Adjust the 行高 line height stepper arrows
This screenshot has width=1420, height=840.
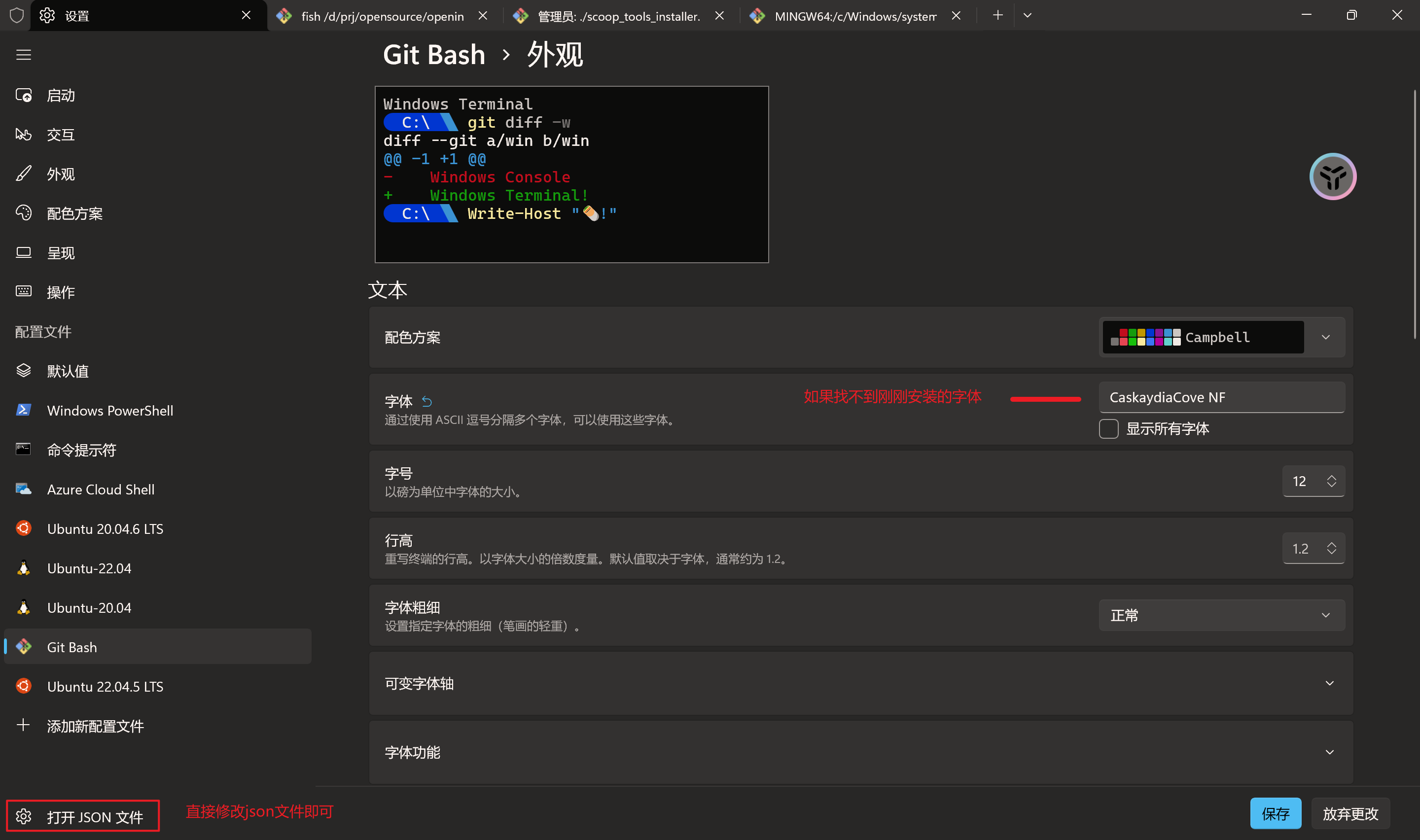point(1331,548)
